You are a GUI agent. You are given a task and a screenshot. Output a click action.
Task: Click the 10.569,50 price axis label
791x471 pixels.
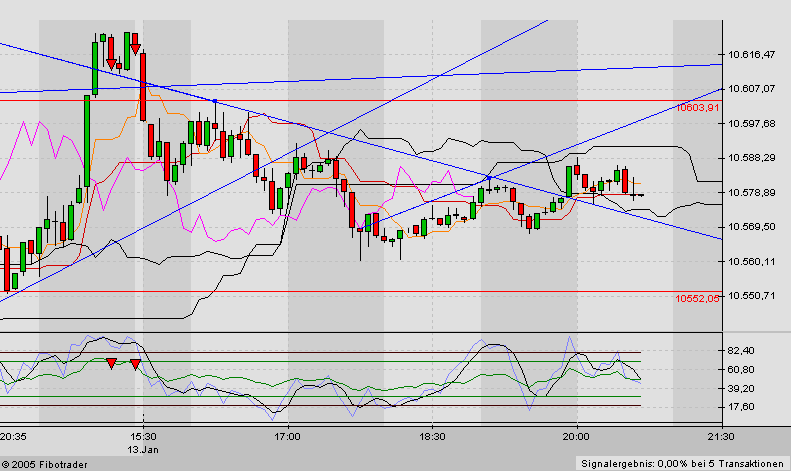(x=751, y=227)
